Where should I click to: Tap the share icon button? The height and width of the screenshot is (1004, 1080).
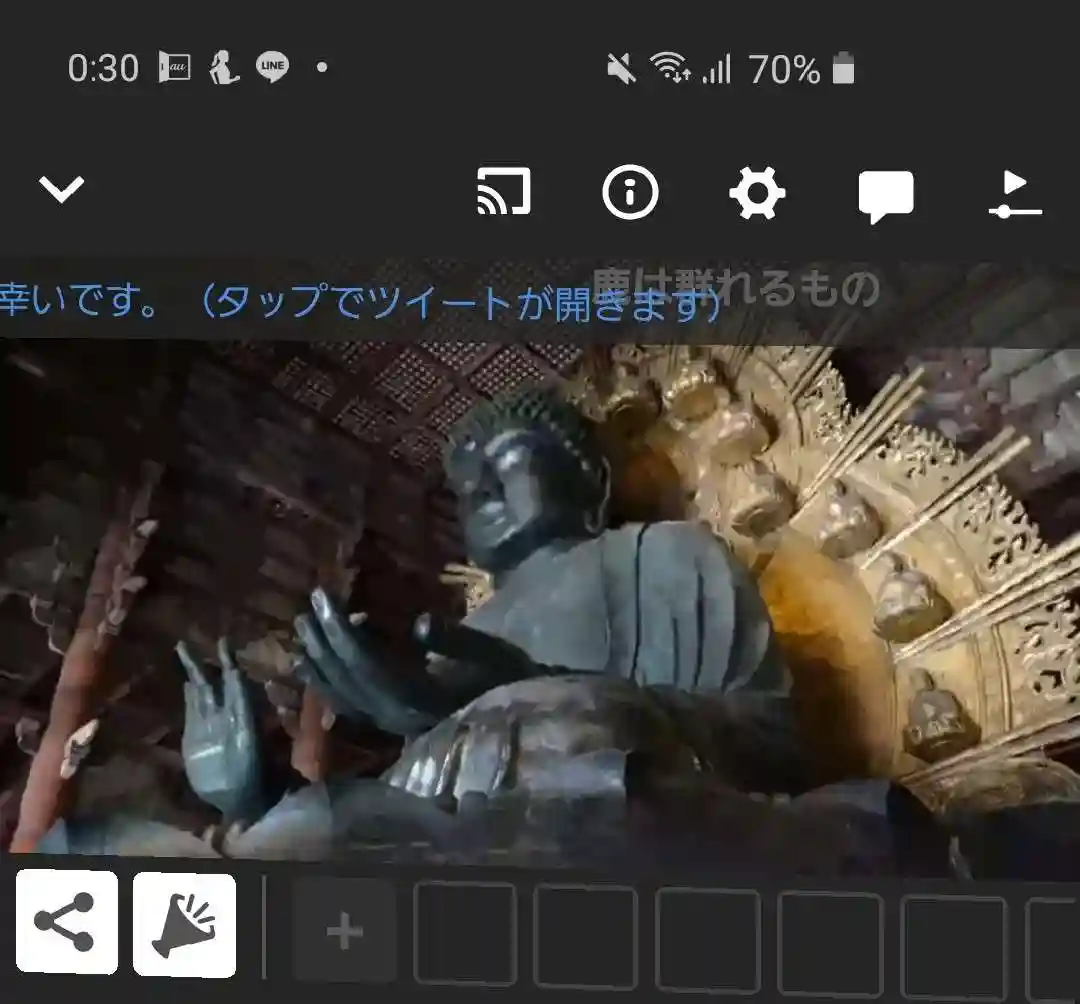(66, 922)
